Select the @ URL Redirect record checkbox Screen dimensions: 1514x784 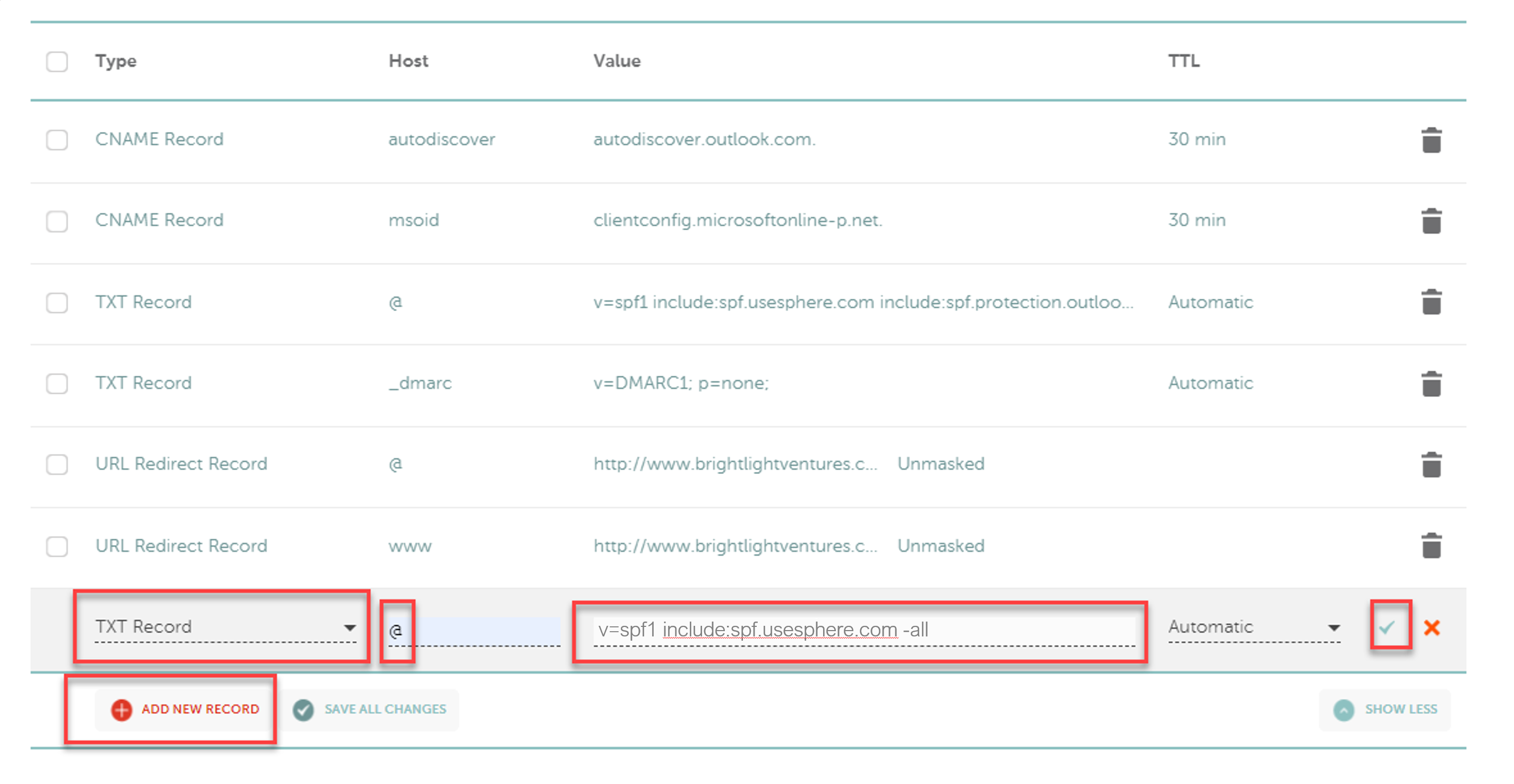[x=57, y=464]
